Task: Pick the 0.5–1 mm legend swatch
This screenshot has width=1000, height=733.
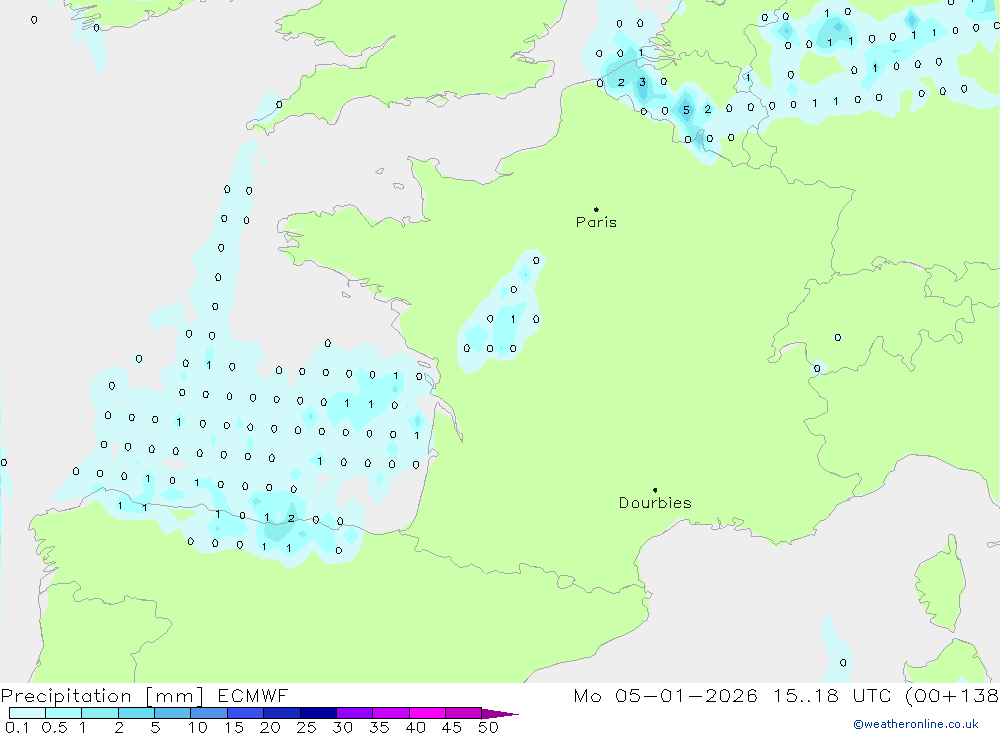Action: tap(64, 713)
